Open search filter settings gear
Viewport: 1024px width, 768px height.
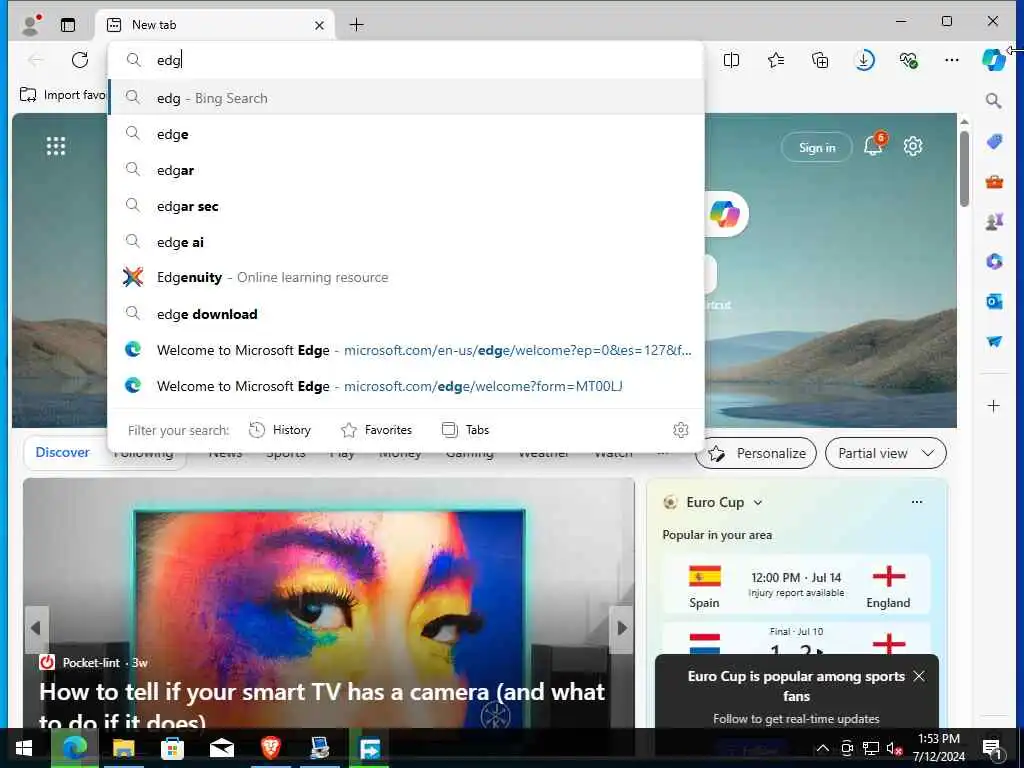[x=680, y=430]
